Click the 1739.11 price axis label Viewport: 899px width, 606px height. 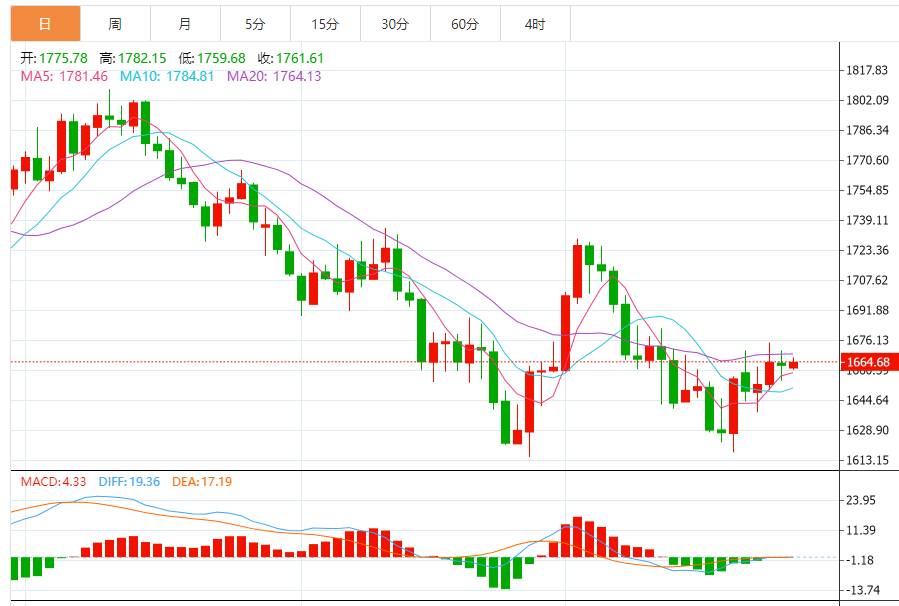867,220
